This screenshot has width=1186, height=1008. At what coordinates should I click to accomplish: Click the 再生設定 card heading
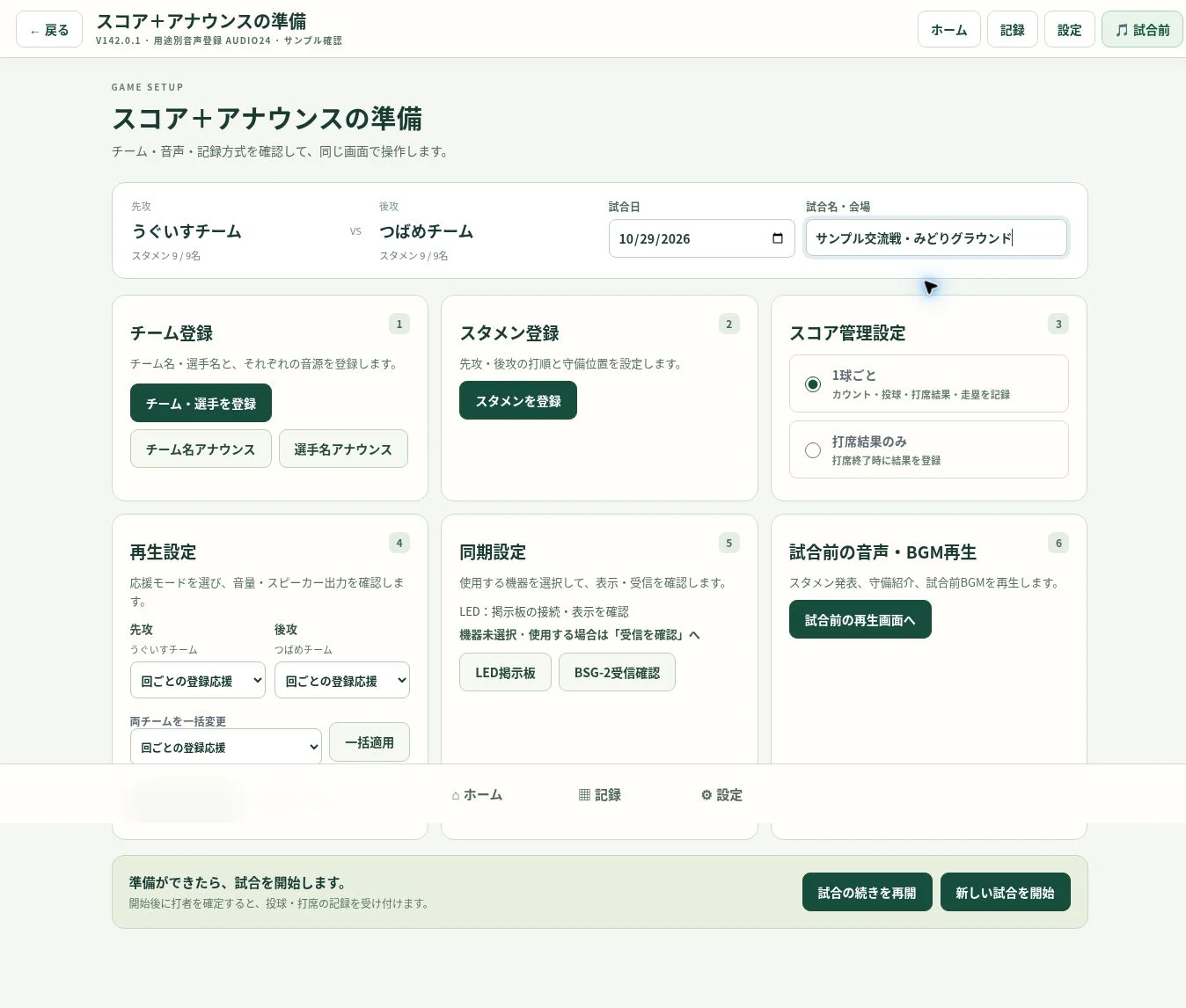coord(164,551)
